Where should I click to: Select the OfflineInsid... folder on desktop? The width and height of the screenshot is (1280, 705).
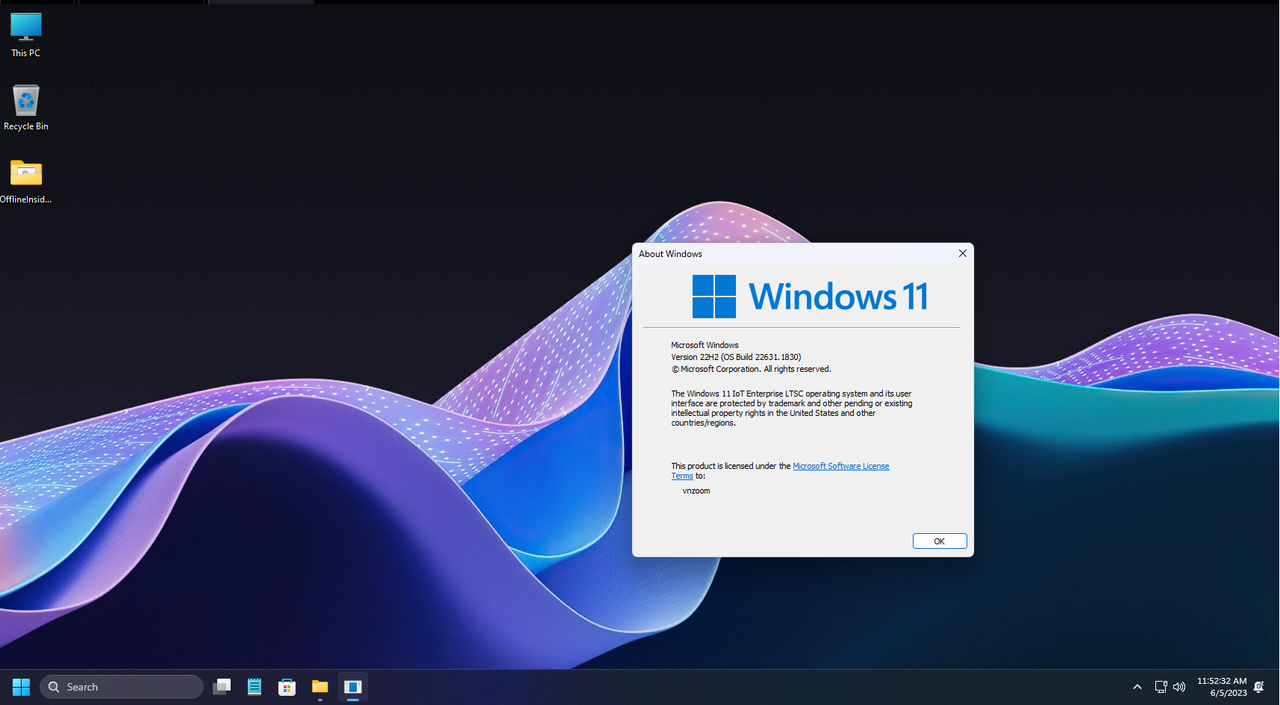point(26,181)
